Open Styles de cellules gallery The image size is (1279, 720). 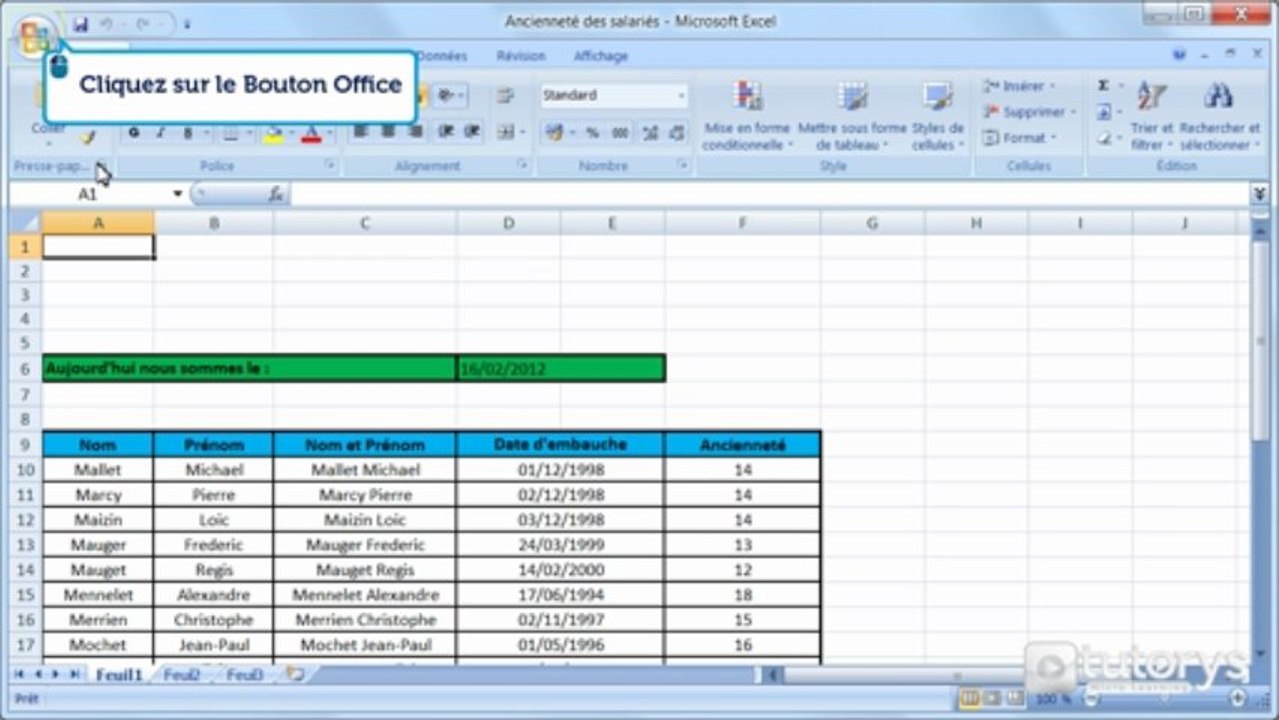pyautogui.click(x=938, y=115)
